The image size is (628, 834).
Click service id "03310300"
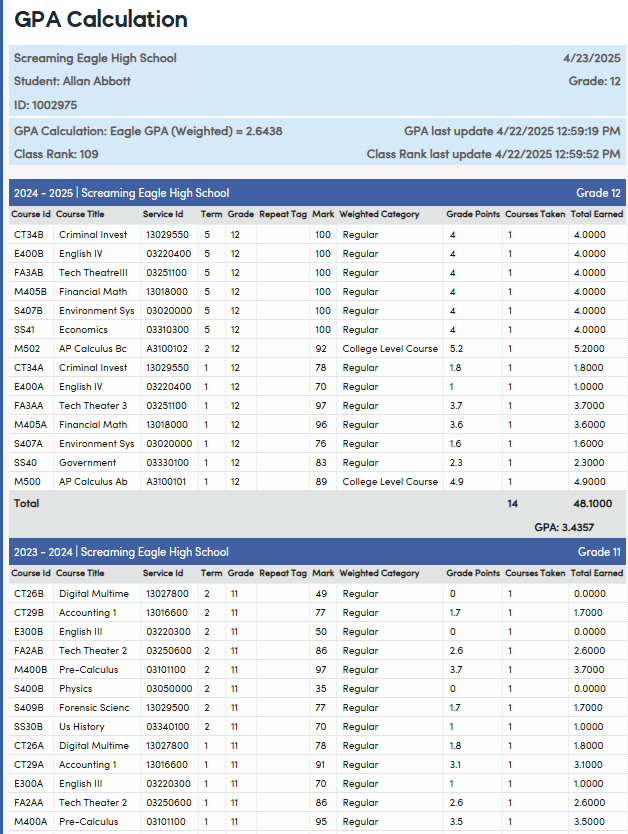(168, 330)
